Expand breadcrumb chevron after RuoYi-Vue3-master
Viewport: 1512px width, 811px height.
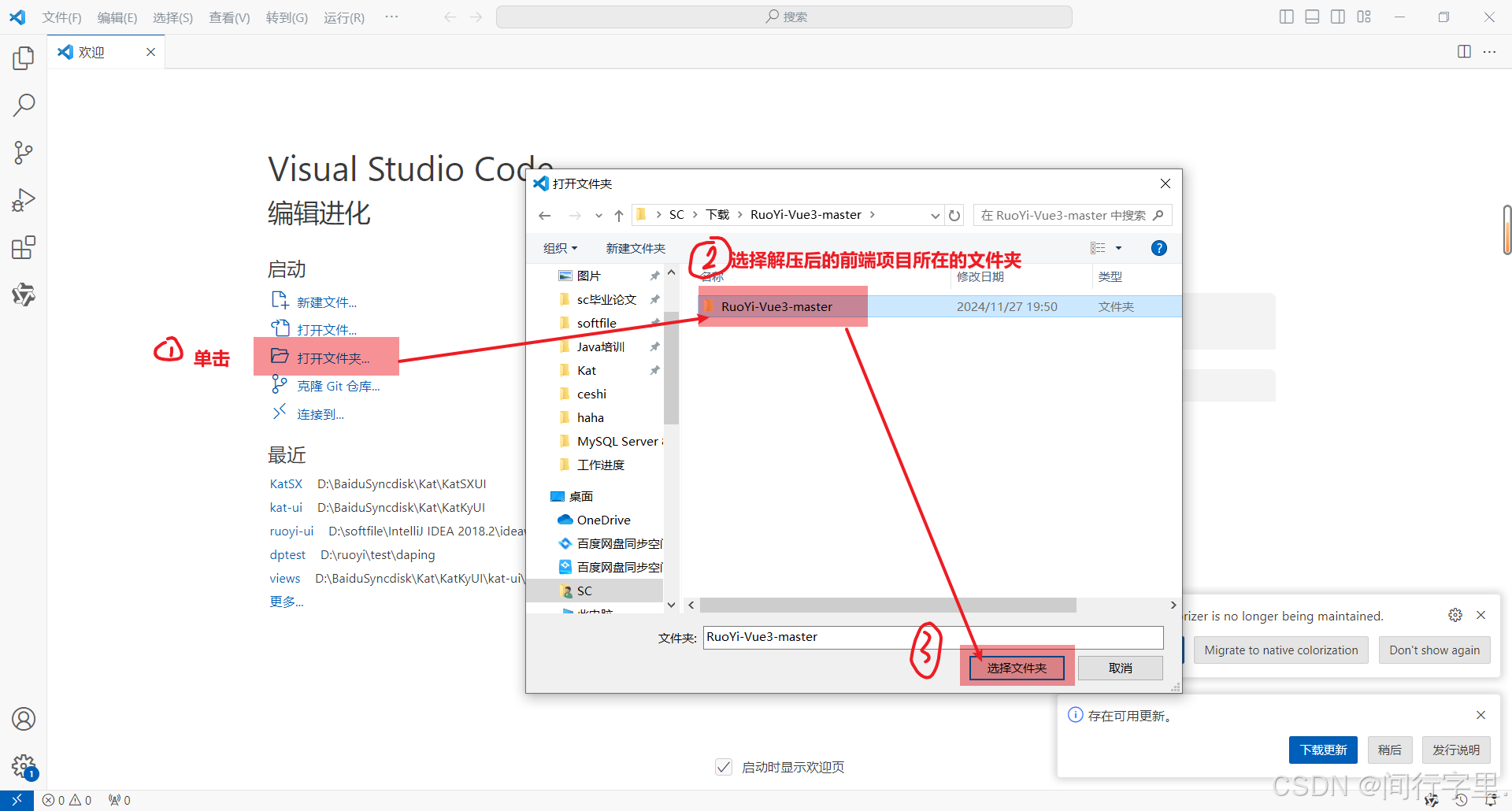pos(873,214)
